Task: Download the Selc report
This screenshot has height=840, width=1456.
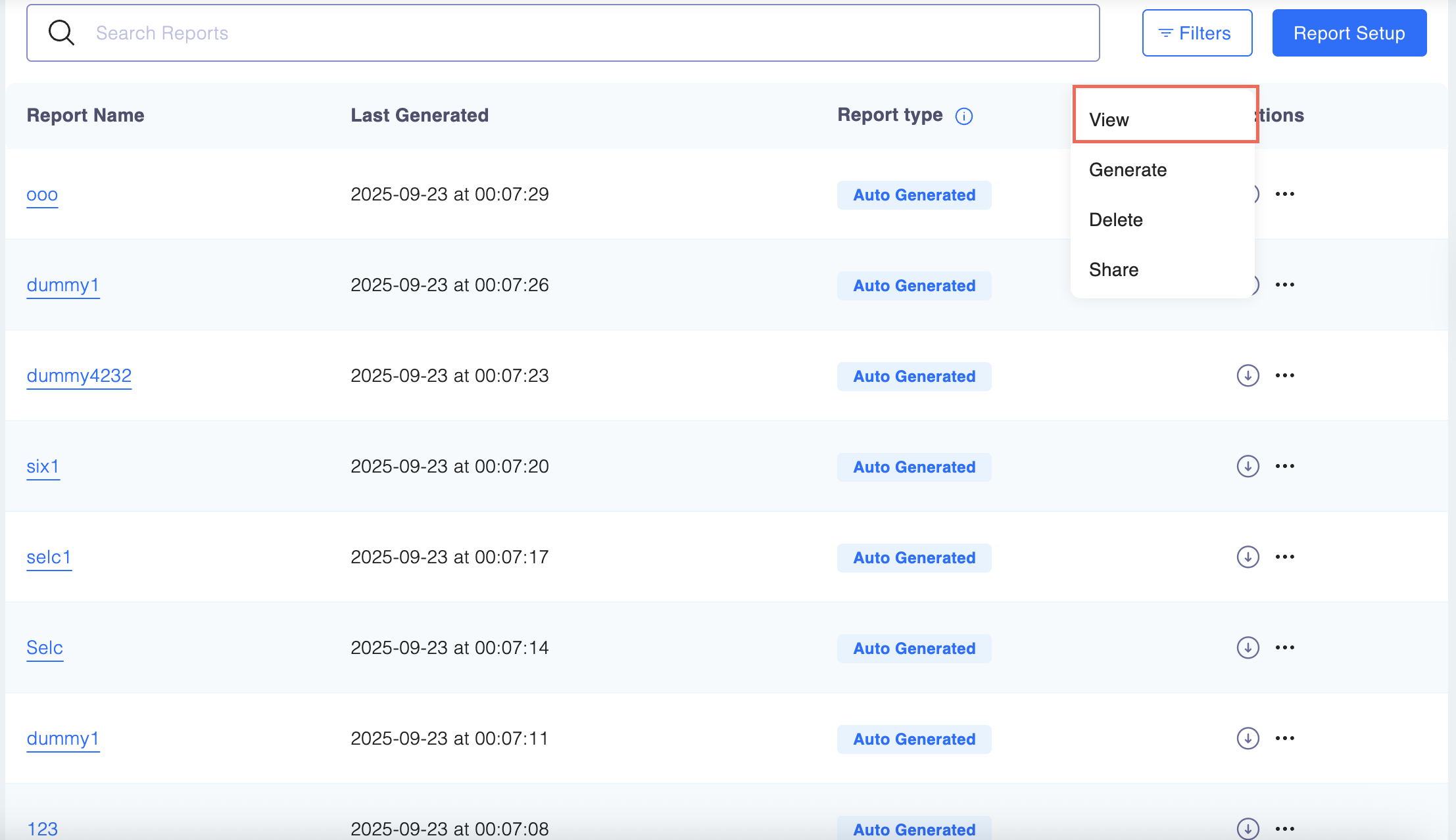Action: [1248, 647]
